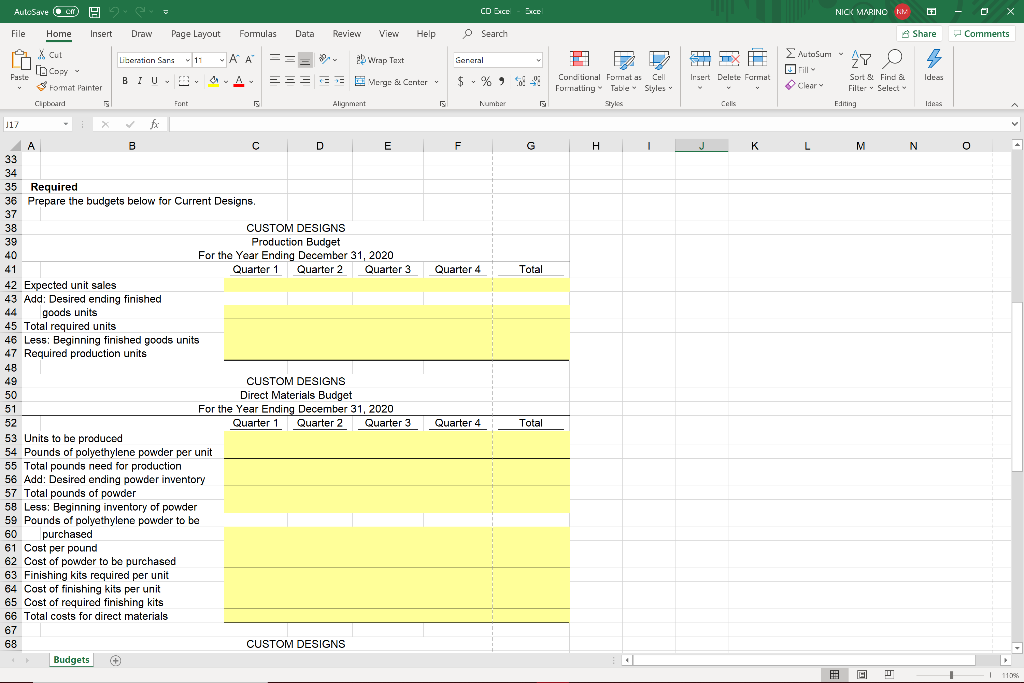
Task: Click the Share button
Action: (x=919, y=34)
